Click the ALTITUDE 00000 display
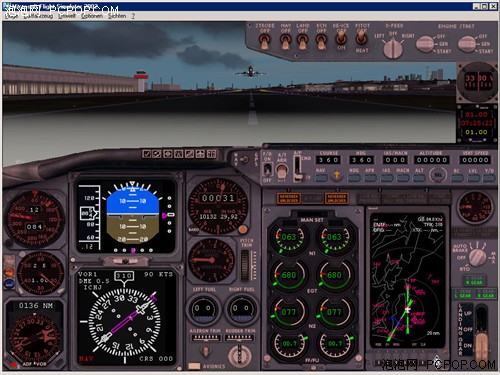This screenshot has height=375, width=500. click(432, 160)
